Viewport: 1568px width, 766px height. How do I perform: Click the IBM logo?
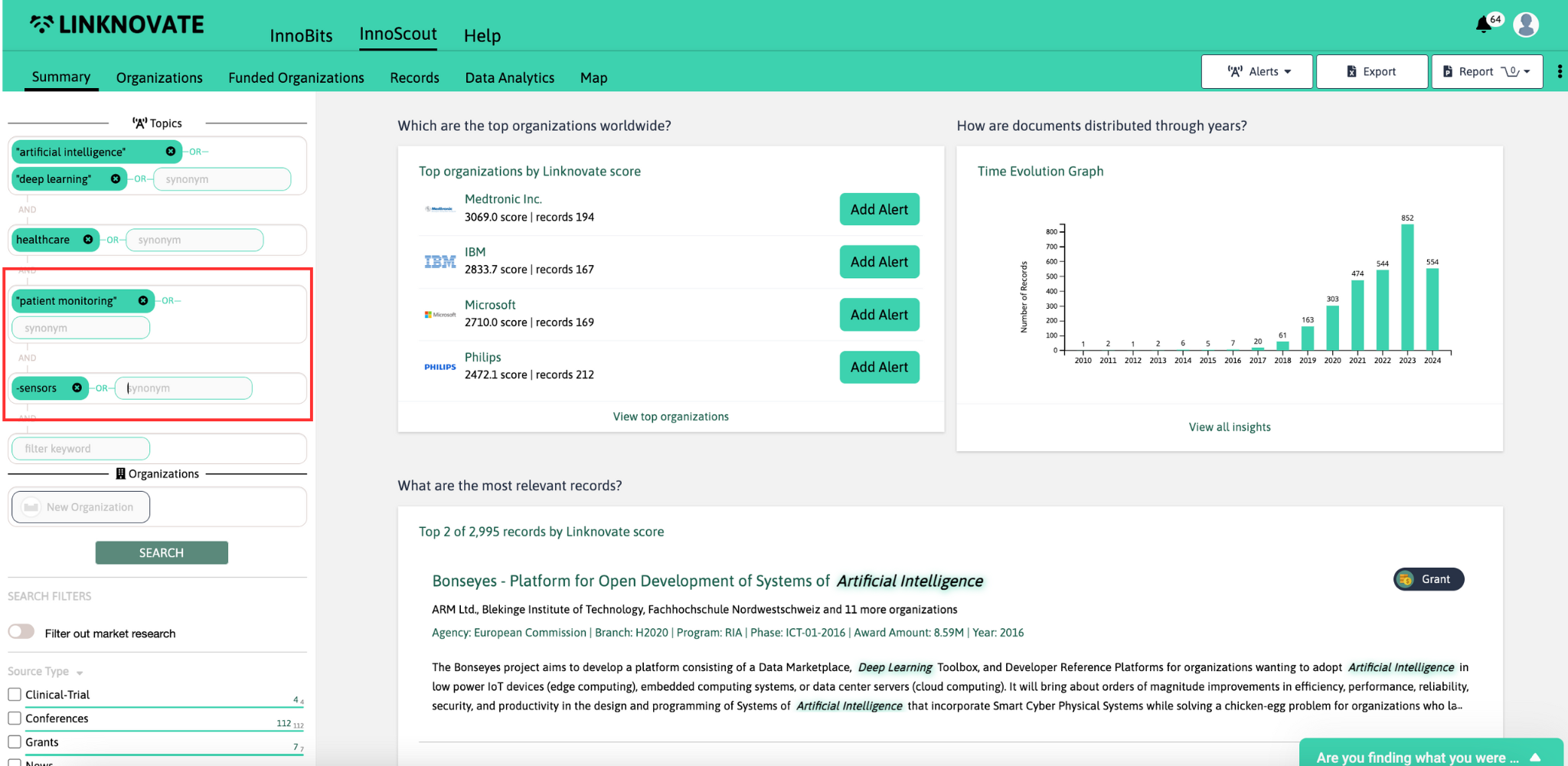440,262
